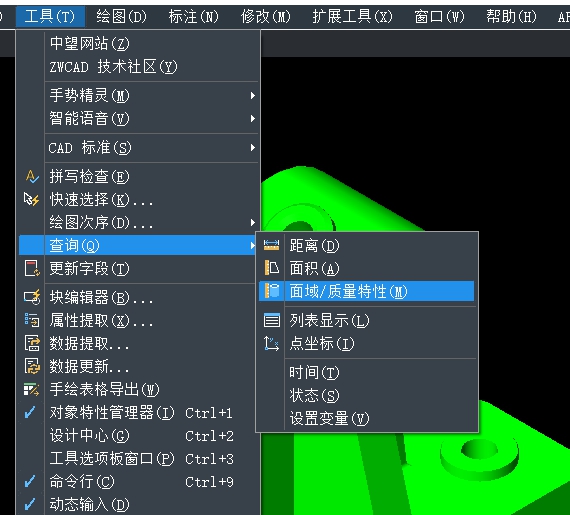Select 手势精灵(M) menu item
This screenshot has width=570, height=515.
tap(139, 96)
